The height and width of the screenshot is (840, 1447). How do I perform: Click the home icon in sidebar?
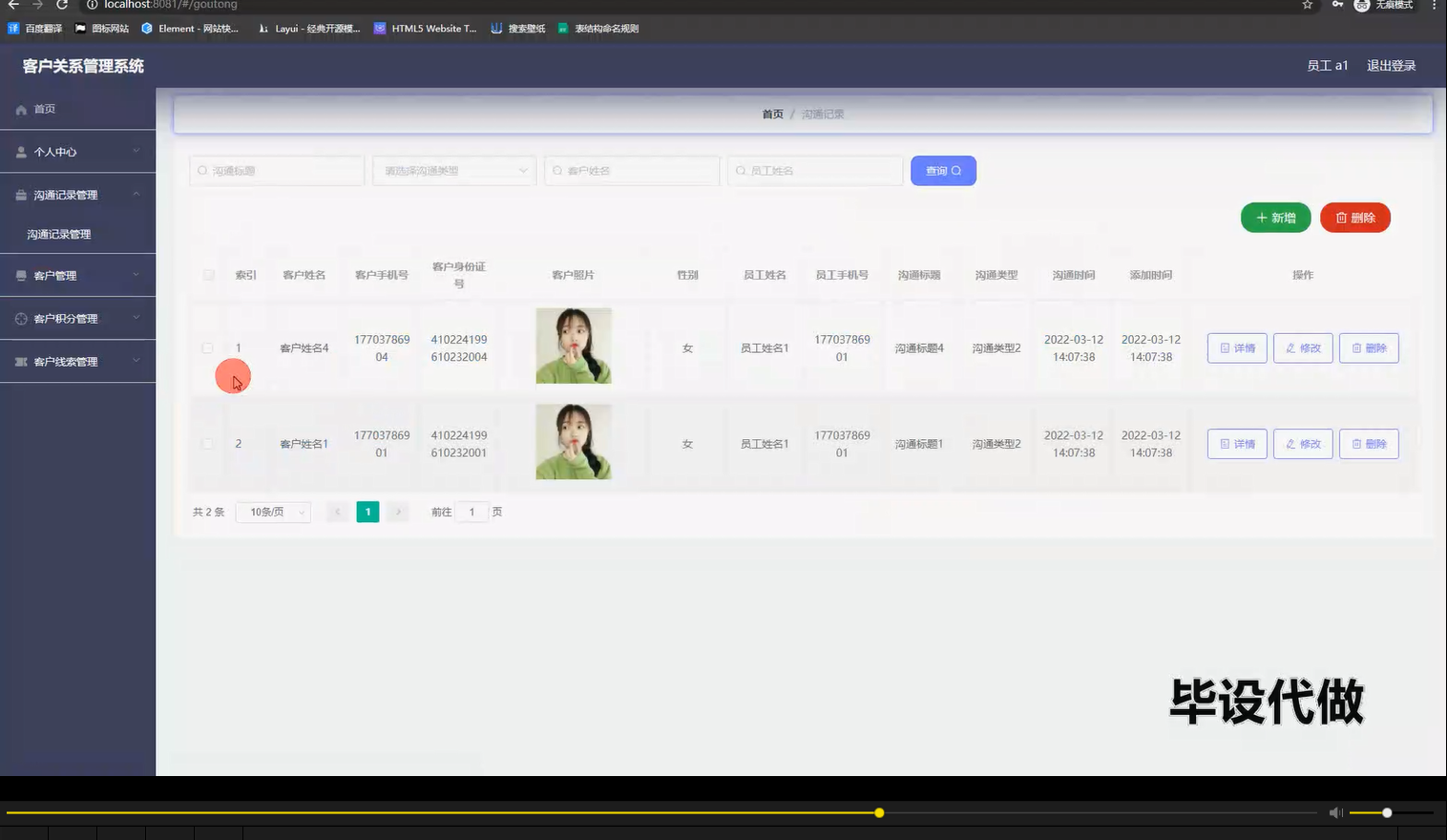[21, 110]
